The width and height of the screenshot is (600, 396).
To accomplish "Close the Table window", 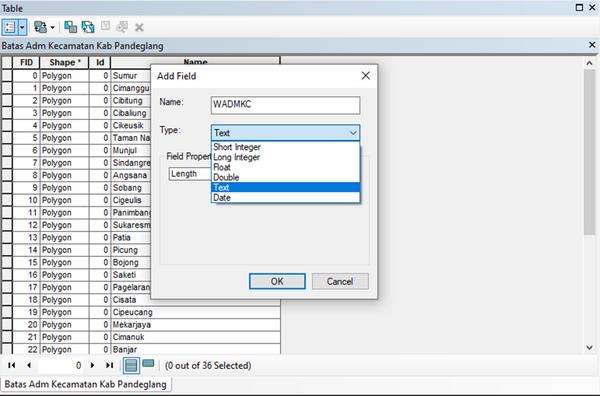I will click(x=592, y=7).
